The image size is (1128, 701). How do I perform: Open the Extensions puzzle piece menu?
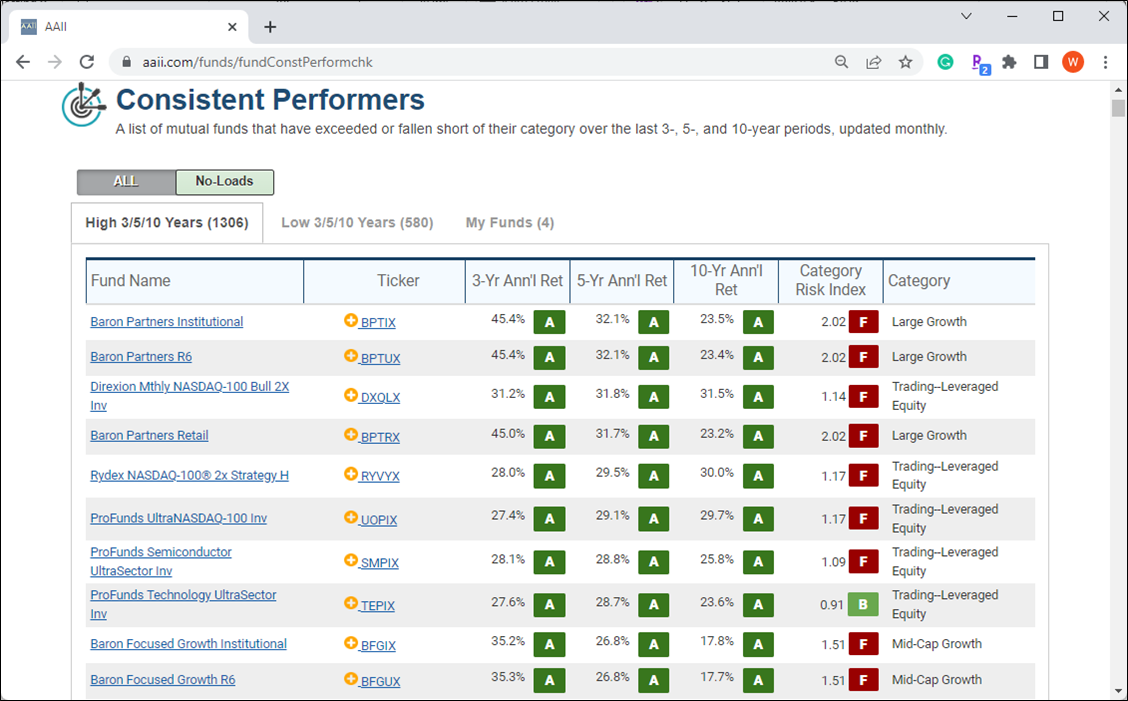[x=1009, y=62]
